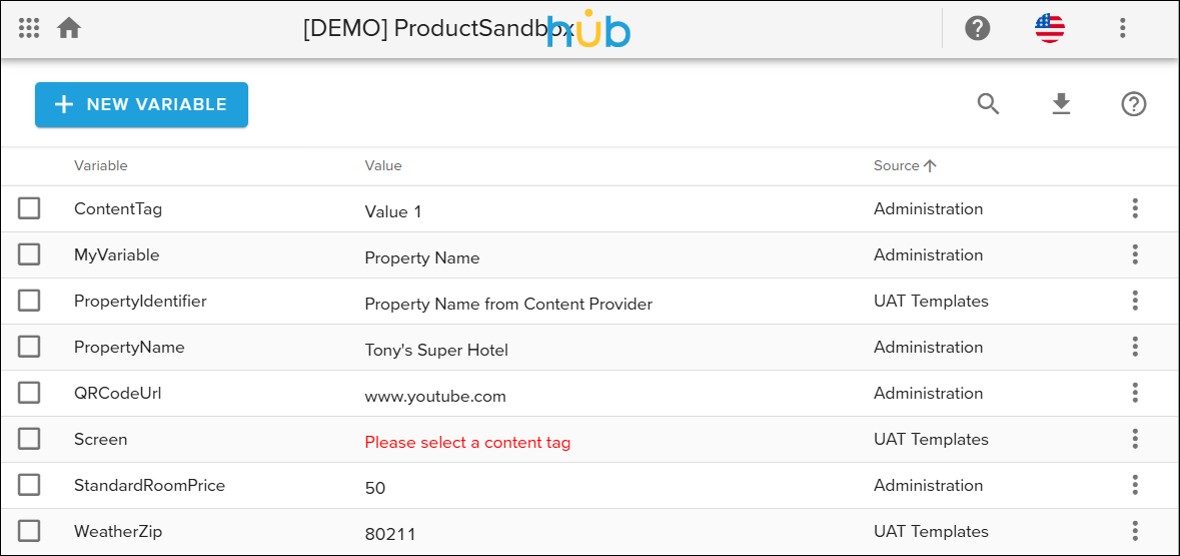Select the PropertyName row checkbox
The width and height of the screenshot is (1180, 556).
(29, 347)
